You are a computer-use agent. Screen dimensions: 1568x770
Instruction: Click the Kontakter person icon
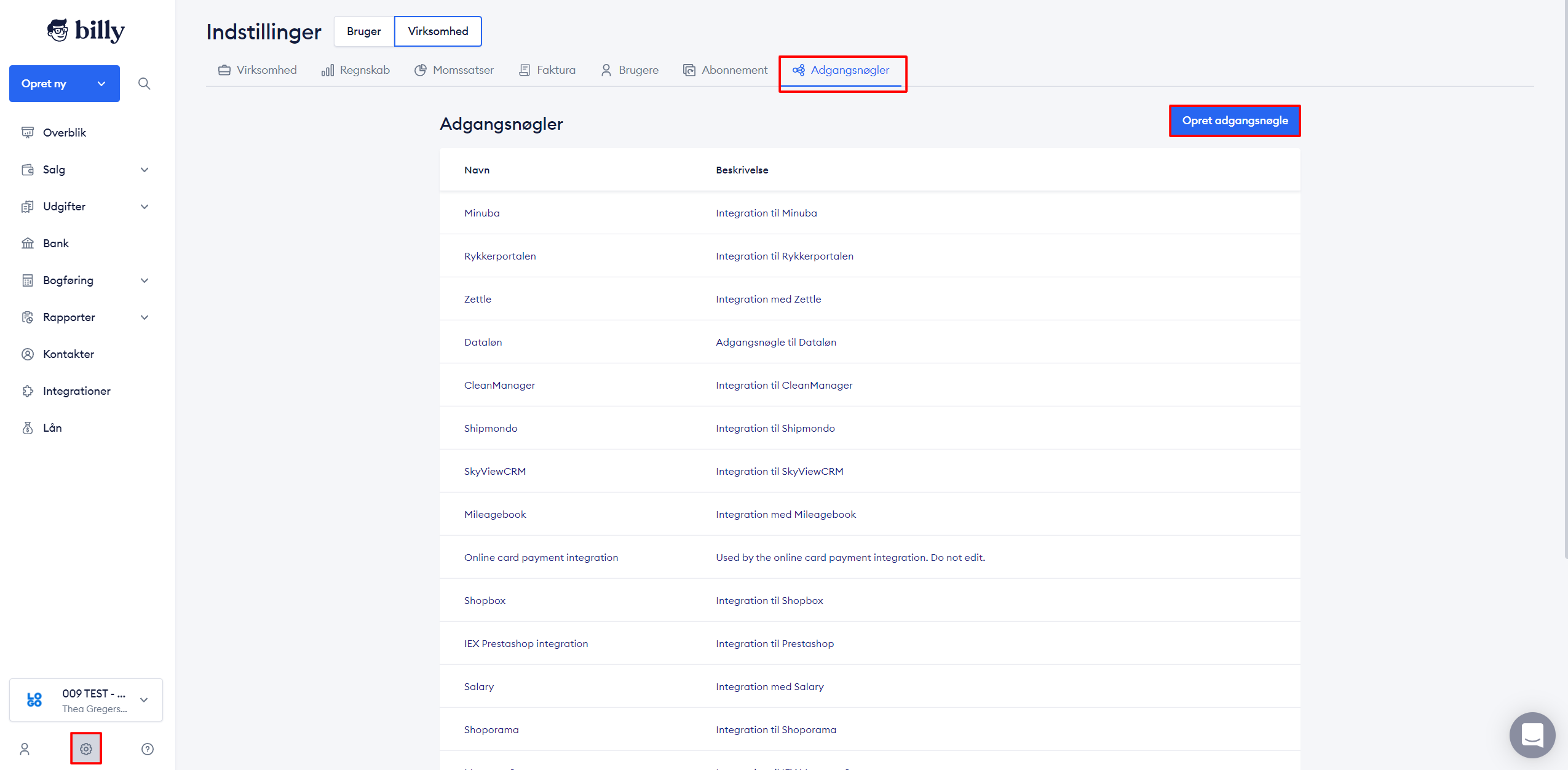coord(28,354)
